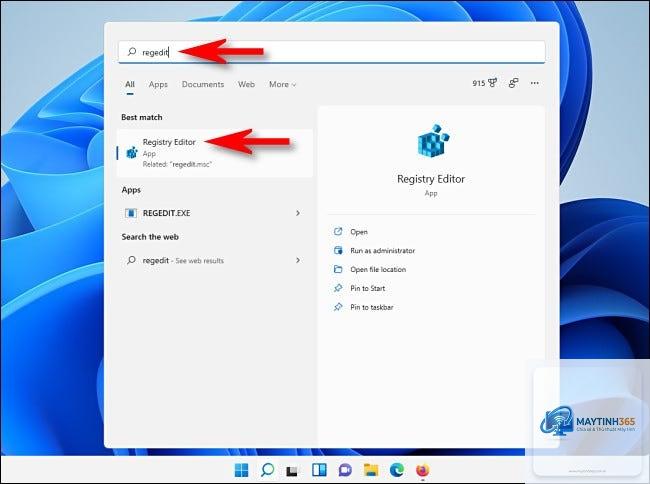Viewport: 650px width, 484px height.
Task: Click Pin to taskbar
Action: click(x=371, y=307)
